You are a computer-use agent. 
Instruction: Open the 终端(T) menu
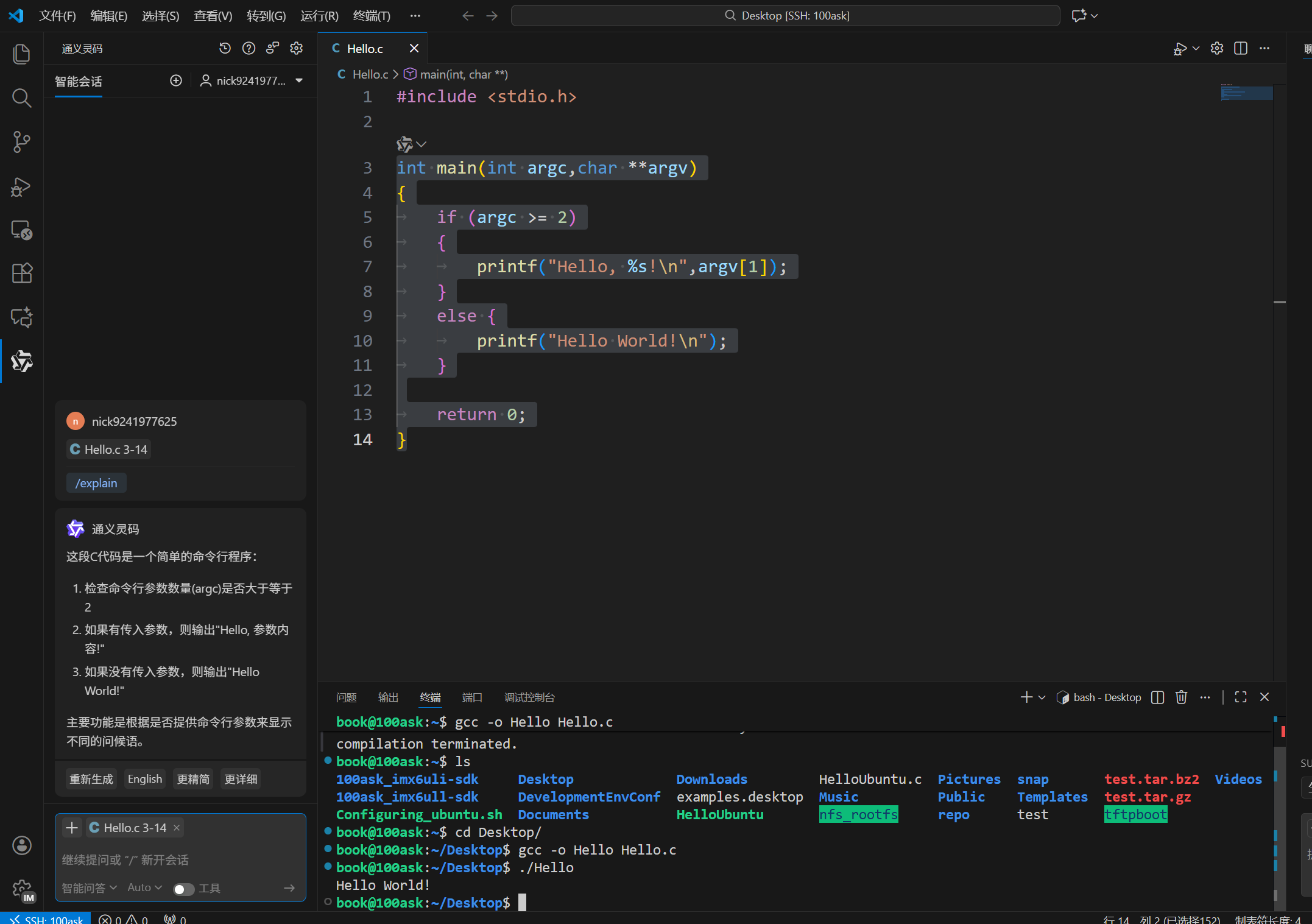pyautogui.click(x=372, y=16)
